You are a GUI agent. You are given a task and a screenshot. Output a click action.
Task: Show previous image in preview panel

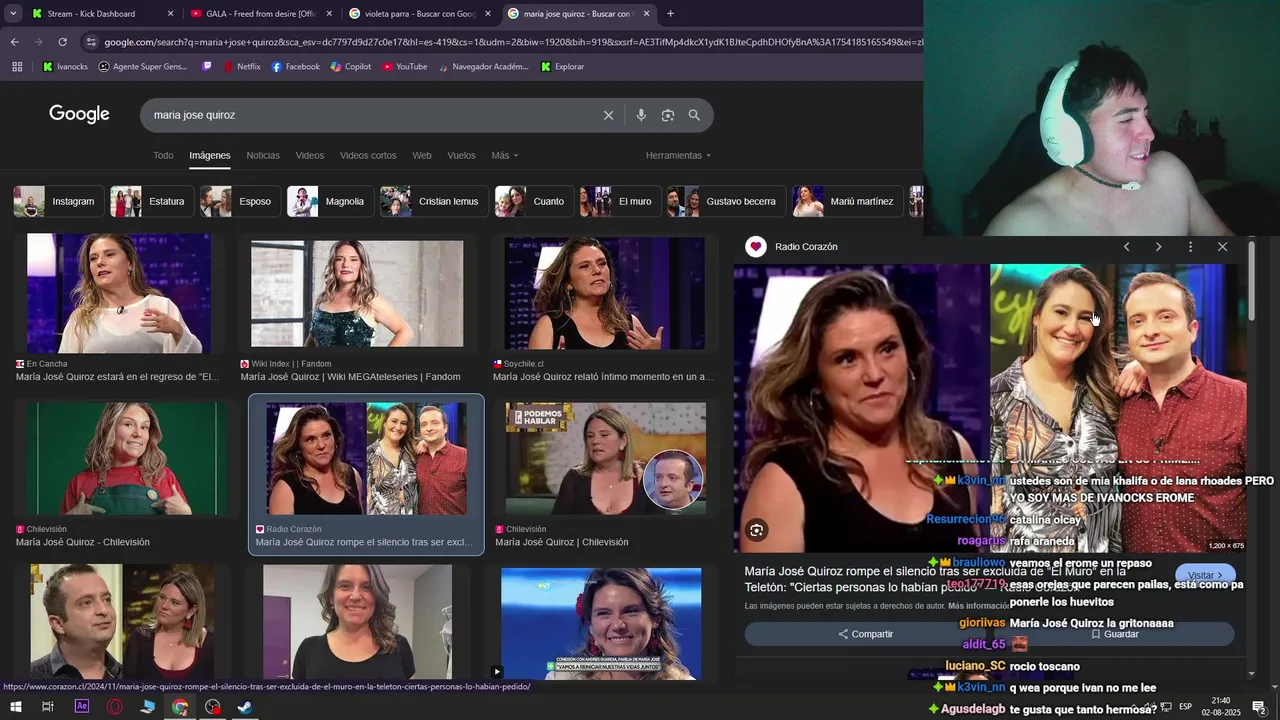[x=1126, y=247]
